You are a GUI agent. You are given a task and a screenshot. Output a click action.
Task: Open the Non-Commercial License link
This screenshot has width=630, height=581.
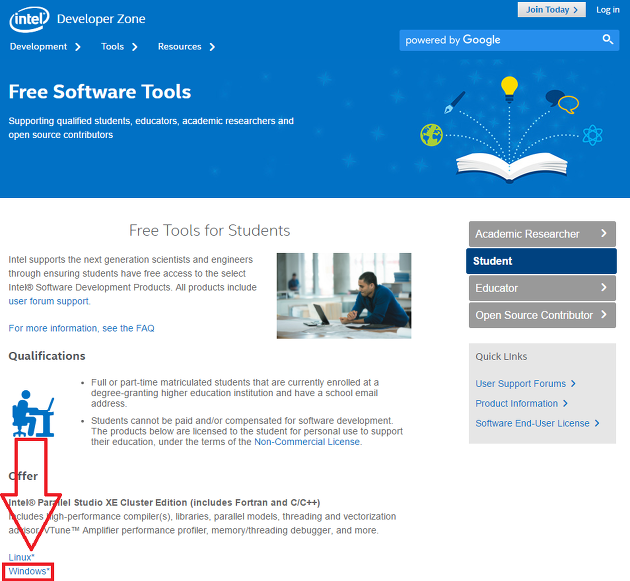point(307,442)
